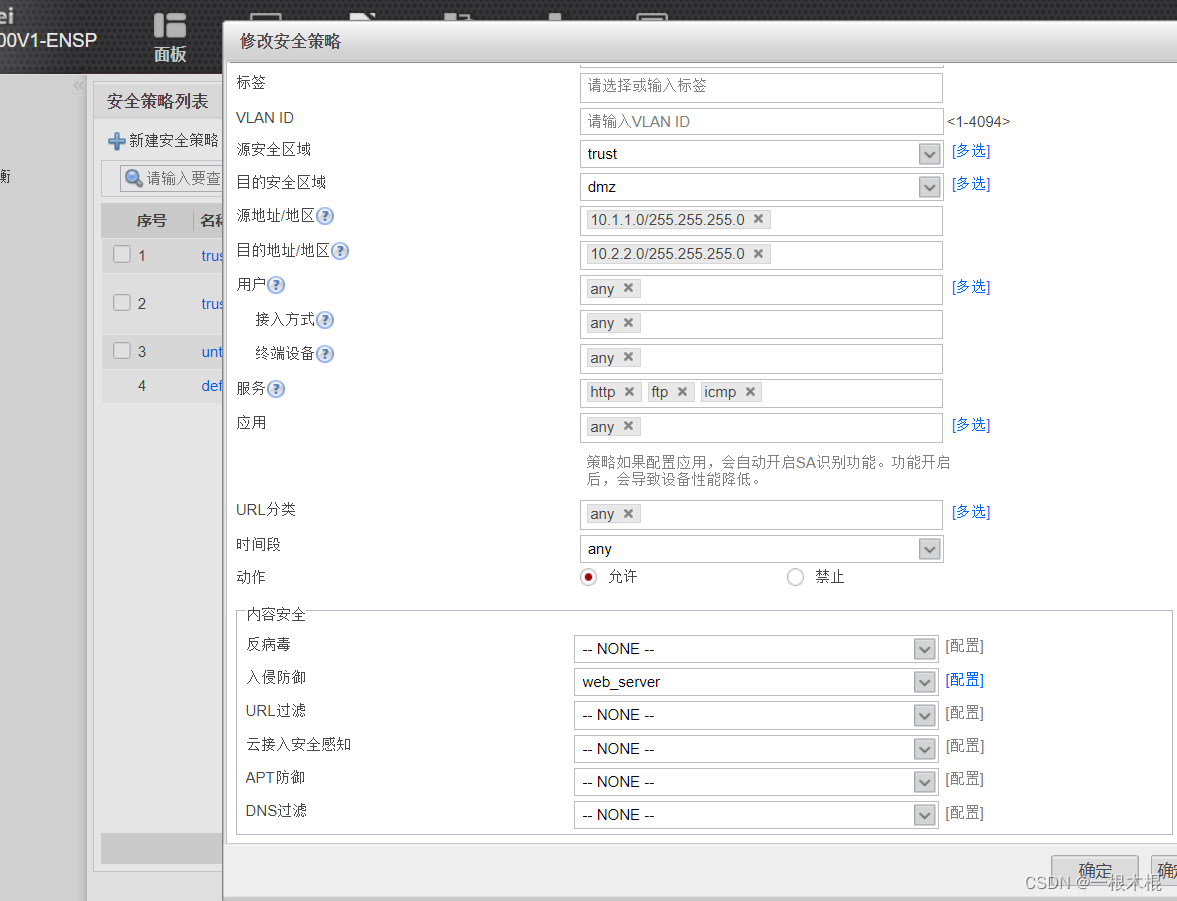
Task: Click 配置 link next to APT防御
Action: (x=965, y=779)
